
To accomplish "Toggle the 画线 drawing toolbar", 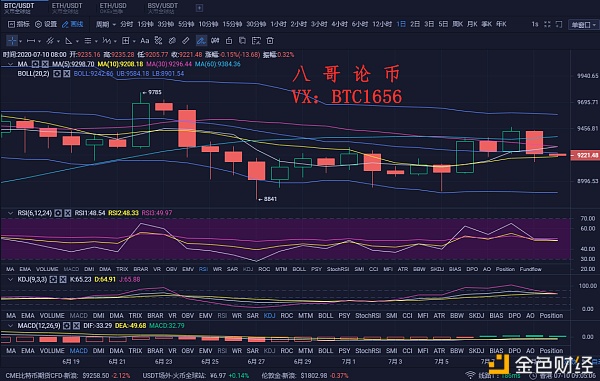I will tap(73, 24).
